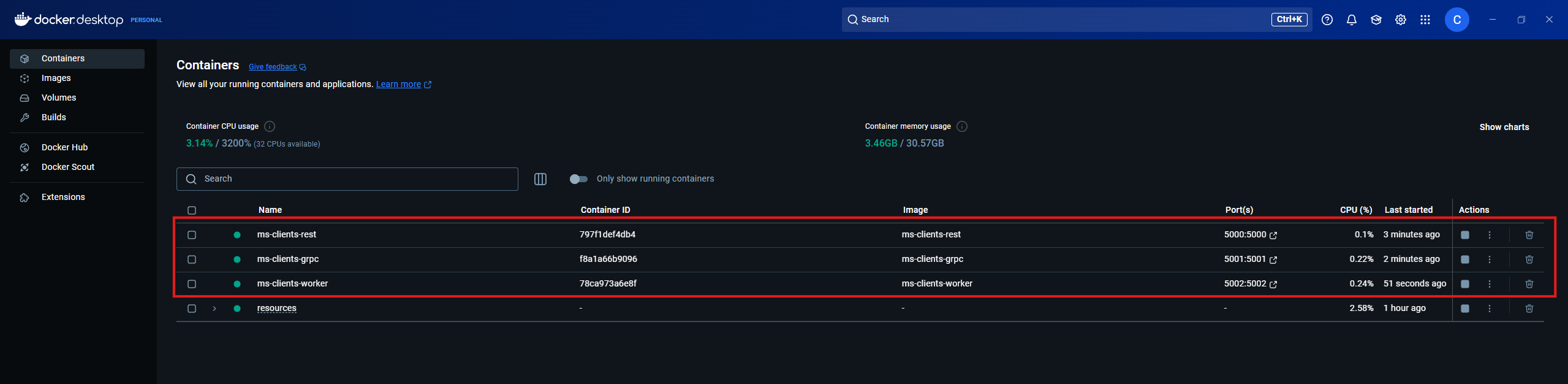Sort by Container ID column header
Viewport: 1568px width, 384px height.
pos(605,210)
